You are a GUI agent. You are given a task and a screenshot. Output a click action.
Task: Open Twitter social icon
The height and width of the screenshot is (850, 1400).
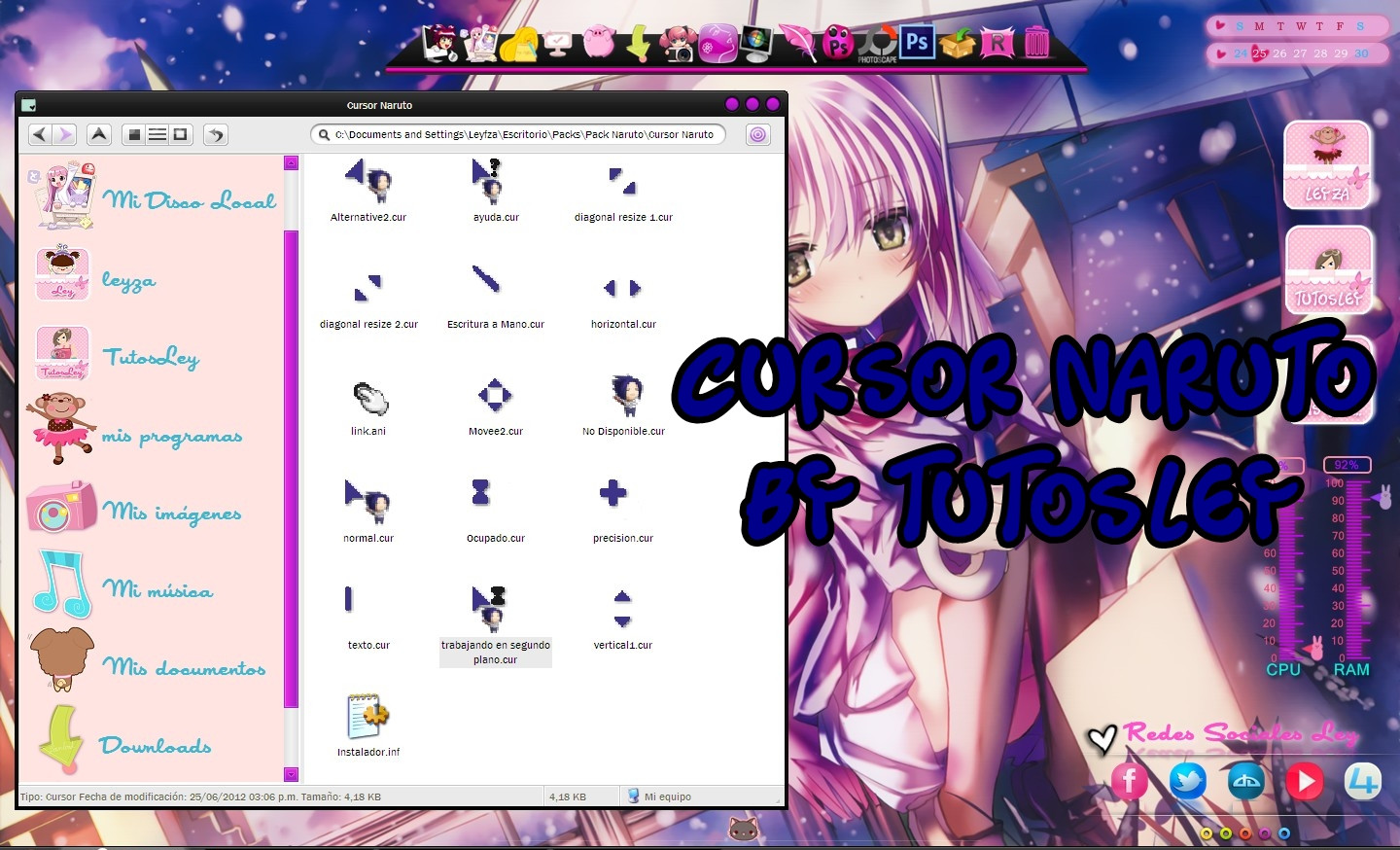pyautogui.click(x=1187, y=780)
